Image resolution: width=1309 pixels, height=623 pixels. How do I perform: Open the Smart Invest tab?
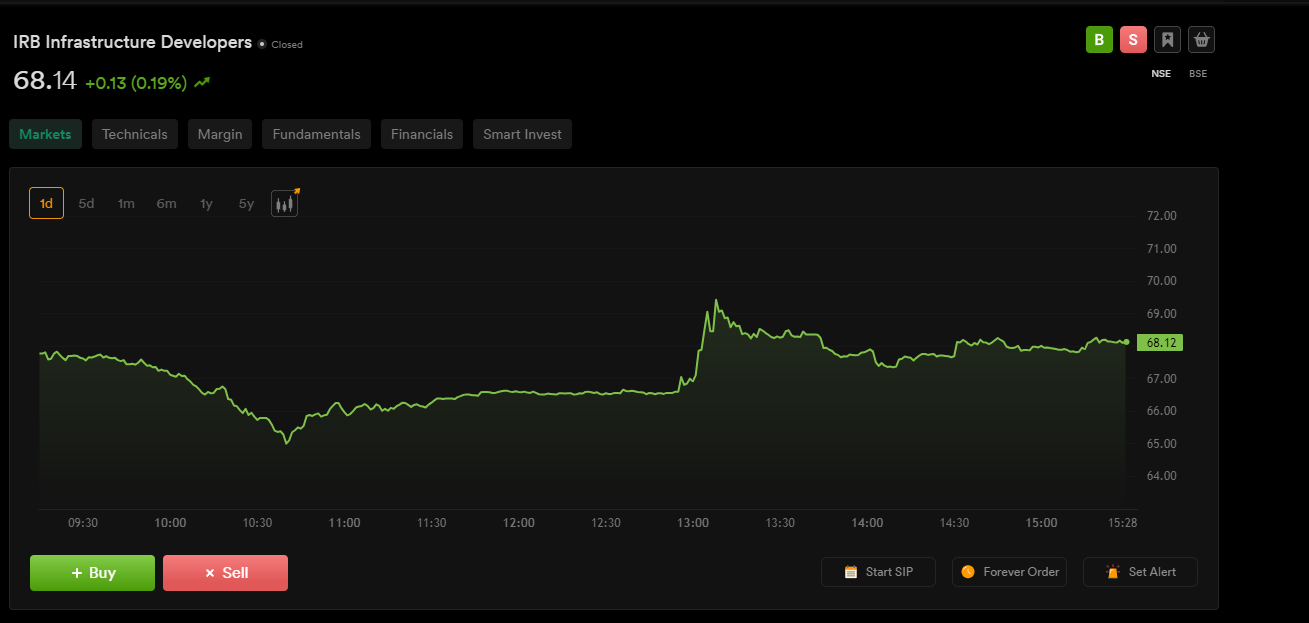[x=522, y=134]
